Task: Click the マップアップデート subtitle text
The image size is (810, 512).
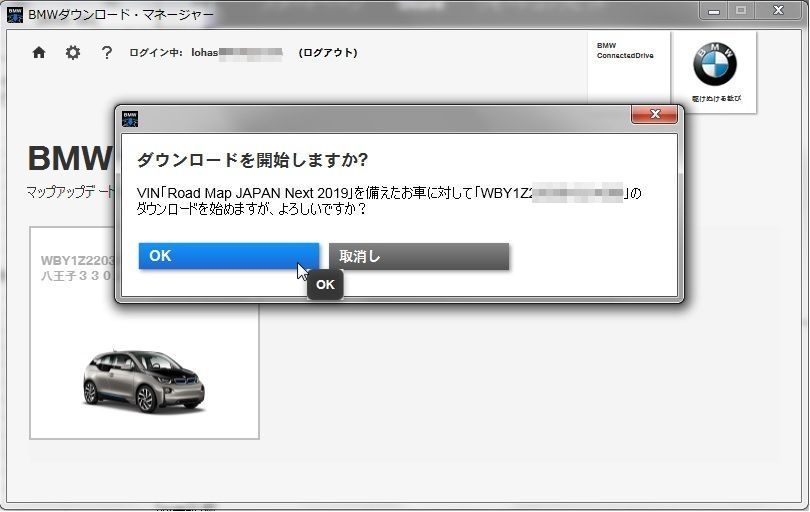Action: click(70, 192)
